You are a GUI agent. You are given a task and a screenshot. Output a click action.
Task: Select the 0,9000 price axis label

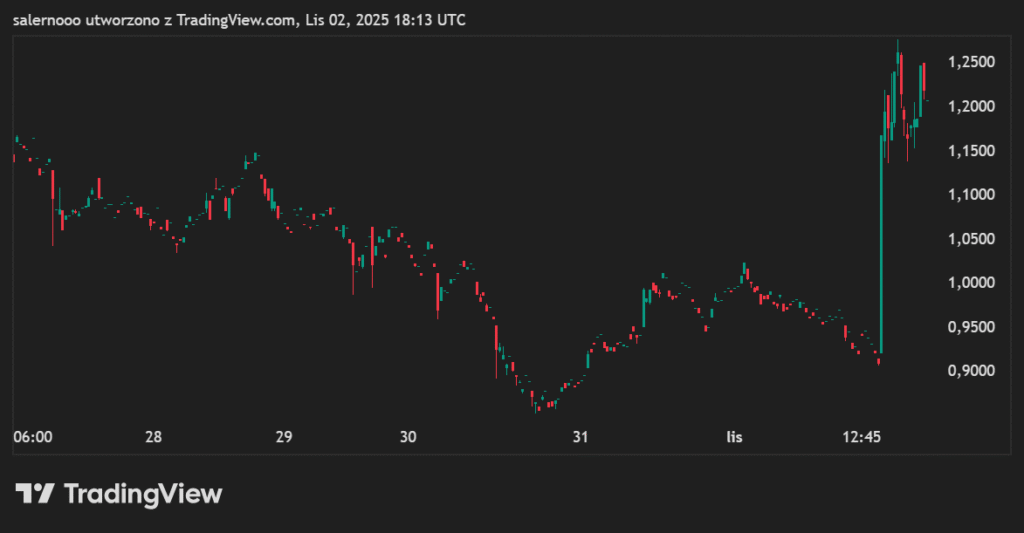[x=970, y=370]
